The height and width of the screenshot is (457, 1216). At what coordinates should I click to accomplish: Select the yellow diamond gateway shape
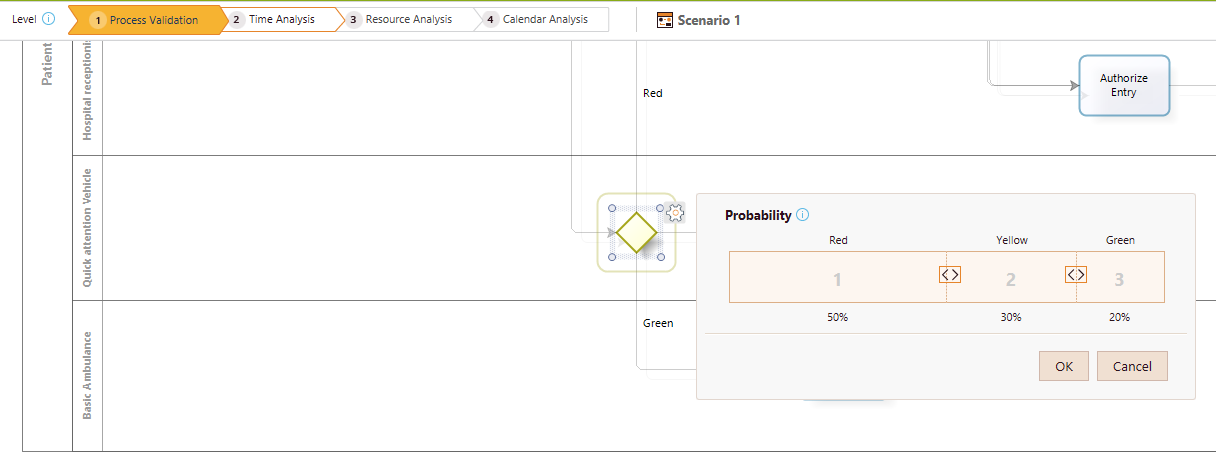click(636, 232)
